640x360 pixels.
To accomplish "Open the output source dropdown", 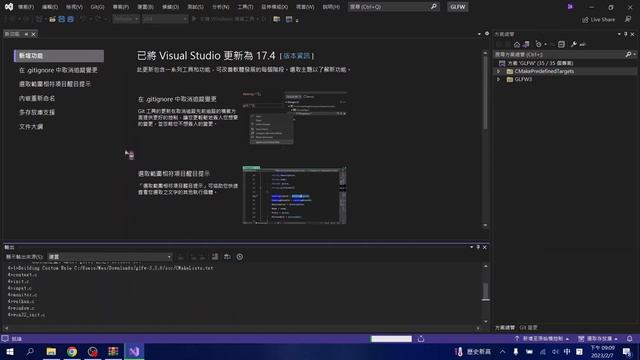I will pyautogui.click(x=110, y=257).
